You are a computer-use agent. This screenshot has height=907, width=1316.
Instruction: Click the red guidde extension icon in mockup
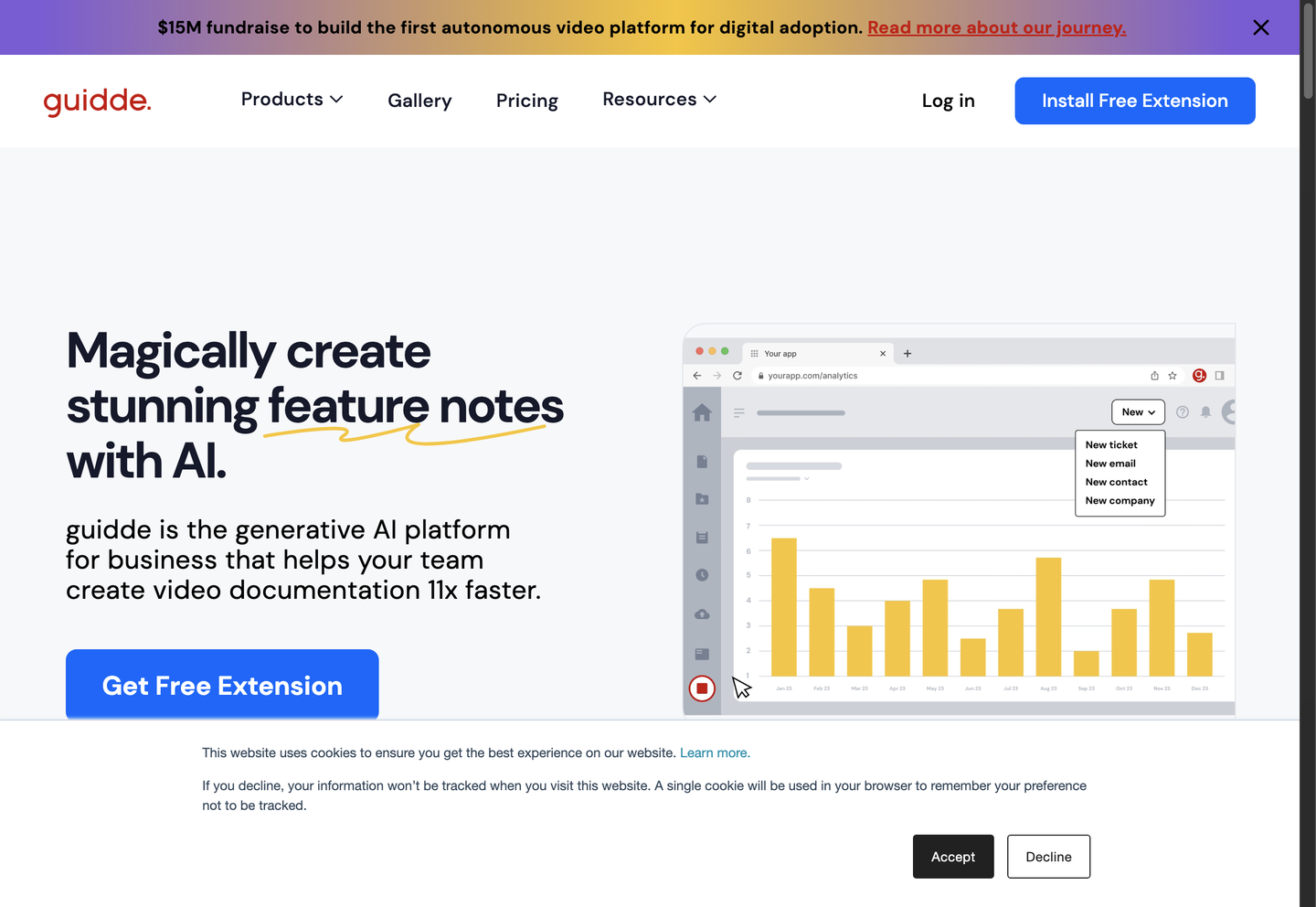[x=1199, y=376]
